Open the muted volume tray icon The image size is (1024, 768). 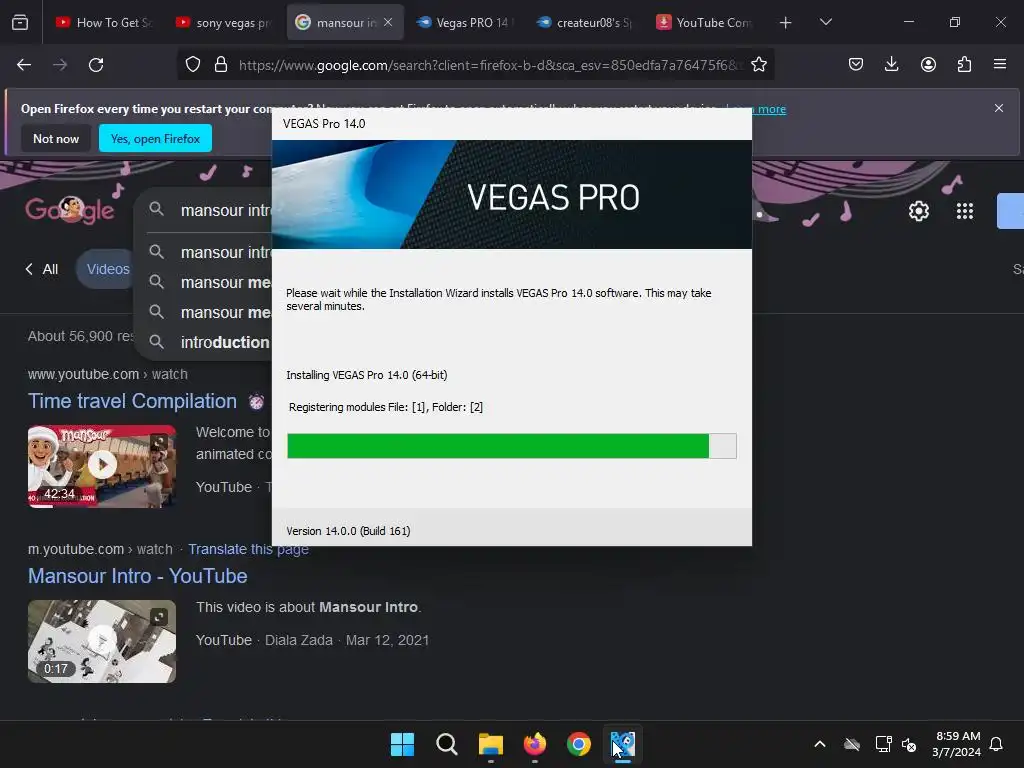pyautogui.click(x=909, y=744)
